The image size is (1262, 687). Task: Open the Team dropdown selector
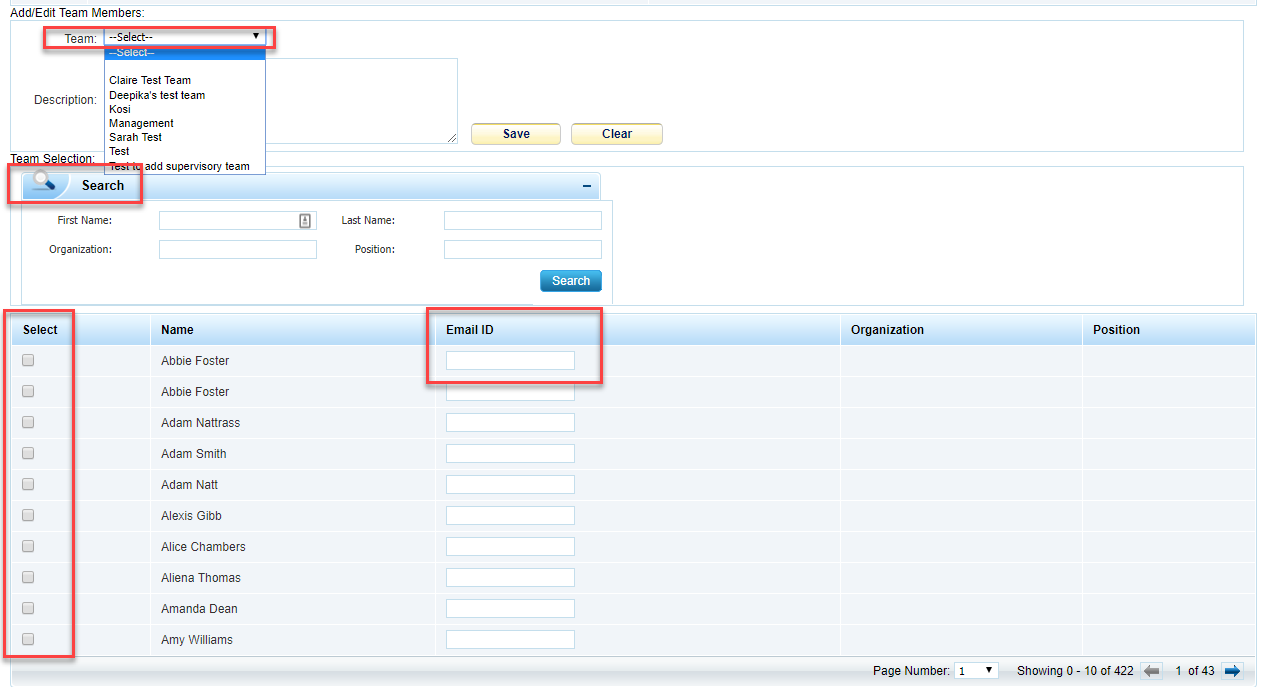185,37
